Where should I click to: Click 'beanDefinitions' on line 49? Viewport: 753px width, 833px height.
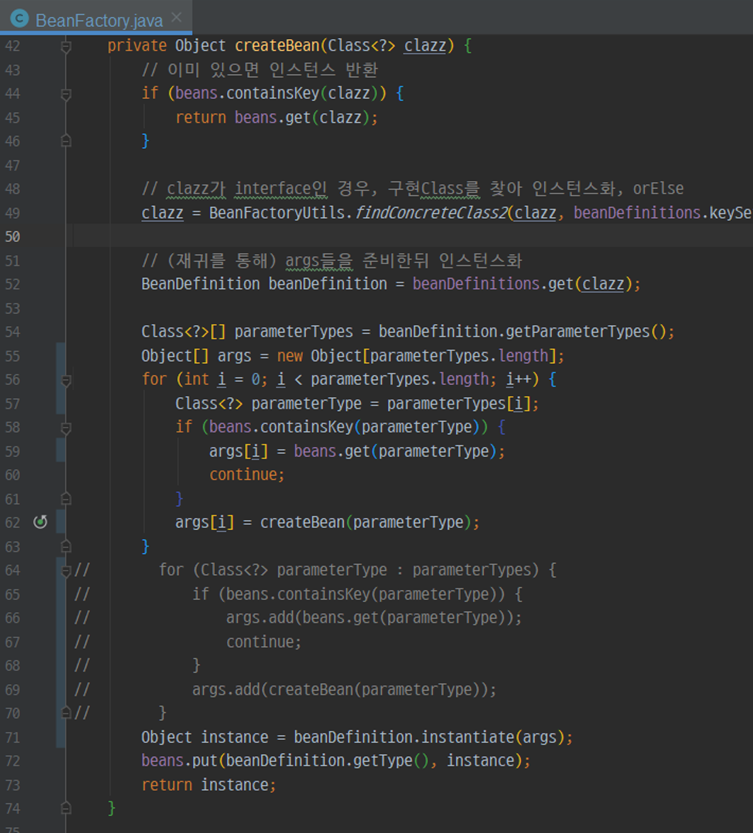(x=637, y=213)
